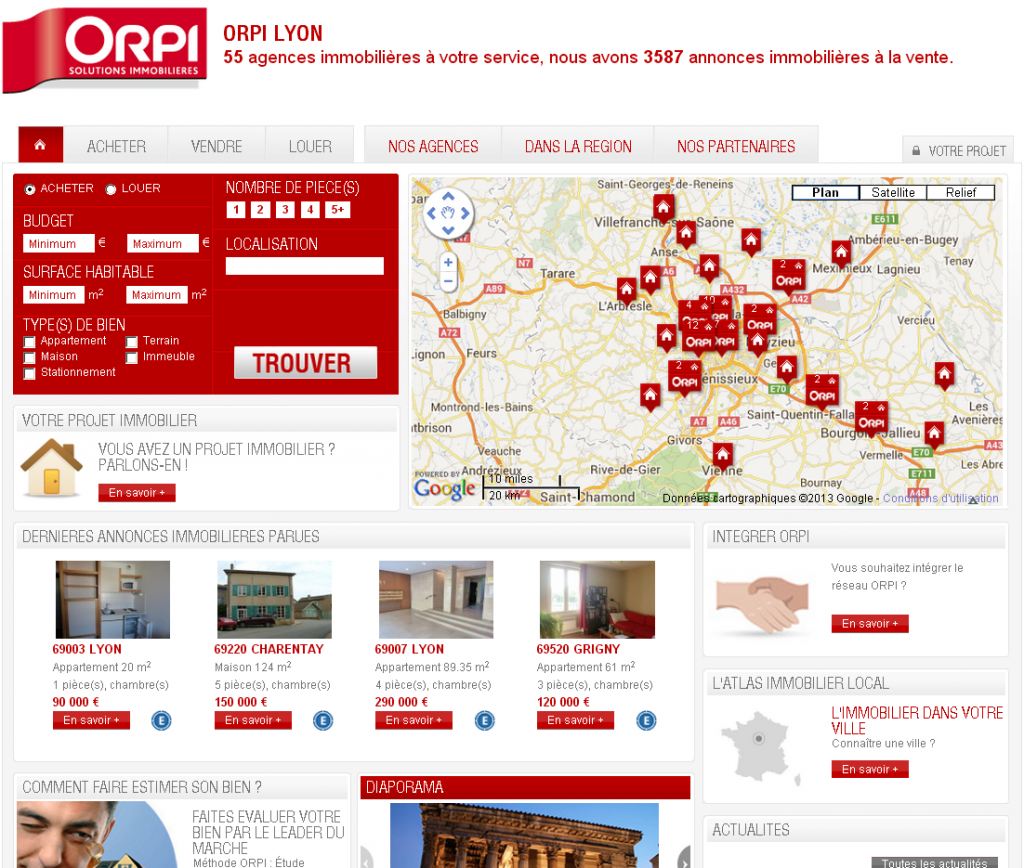Click energy label icon for 69520 Grigny
Image resolution: width=1024 pixels, height=868 pixels.
pyautogui.click(x=646, y=721)
